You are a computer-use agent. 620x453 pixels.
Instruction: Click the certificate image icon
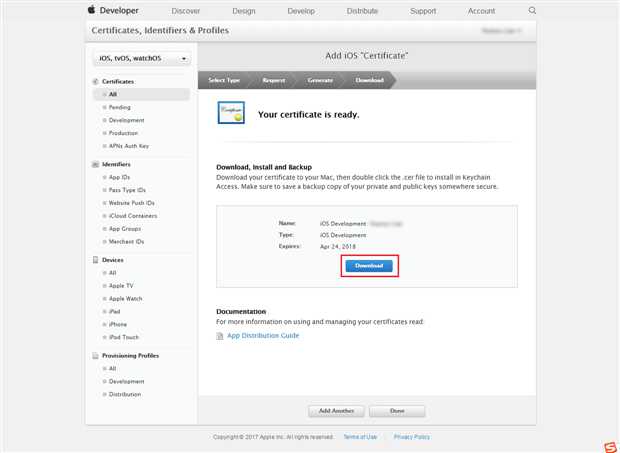coord(231,113)
